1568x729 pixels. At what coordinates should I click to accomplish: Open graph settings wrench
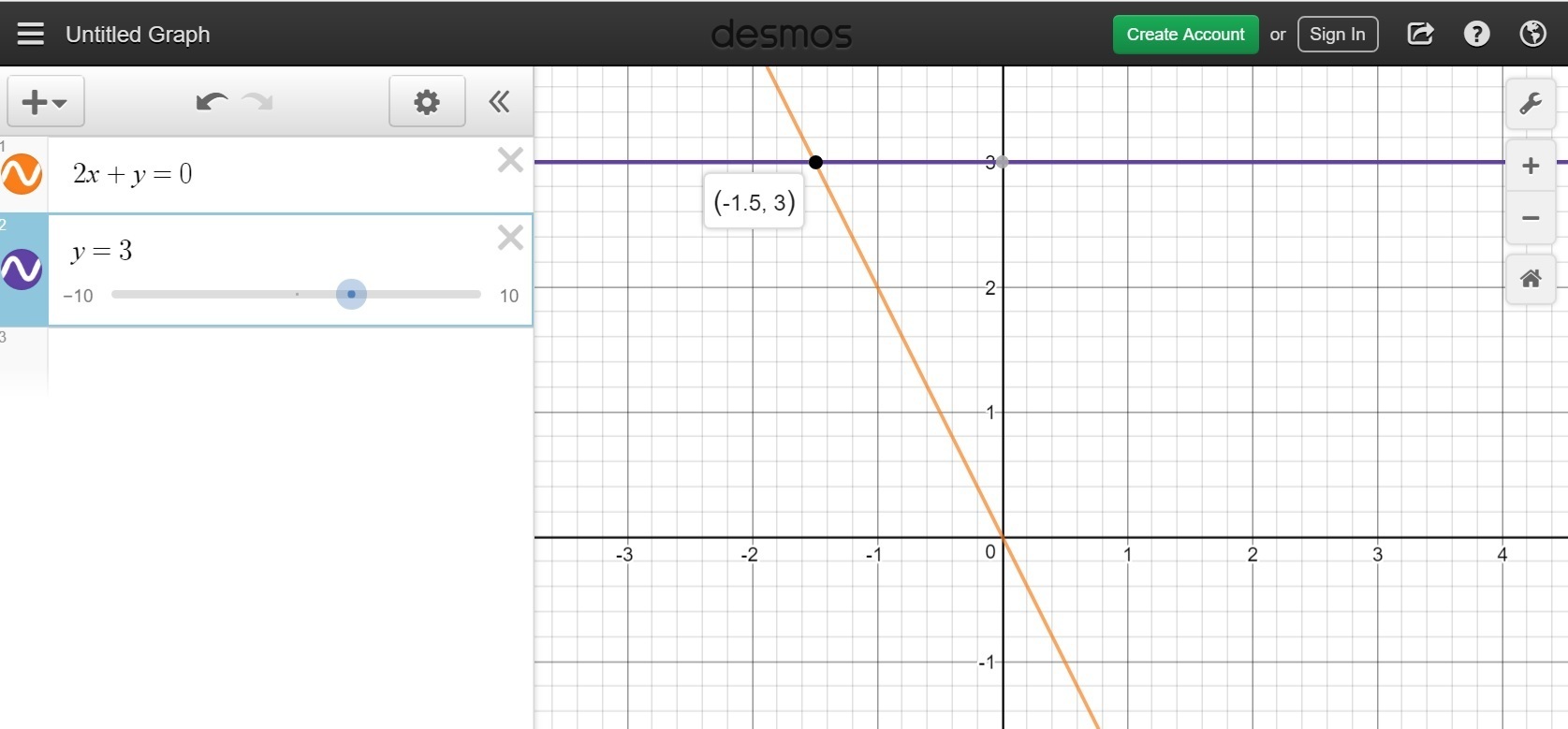click(x=1531, y=103)
